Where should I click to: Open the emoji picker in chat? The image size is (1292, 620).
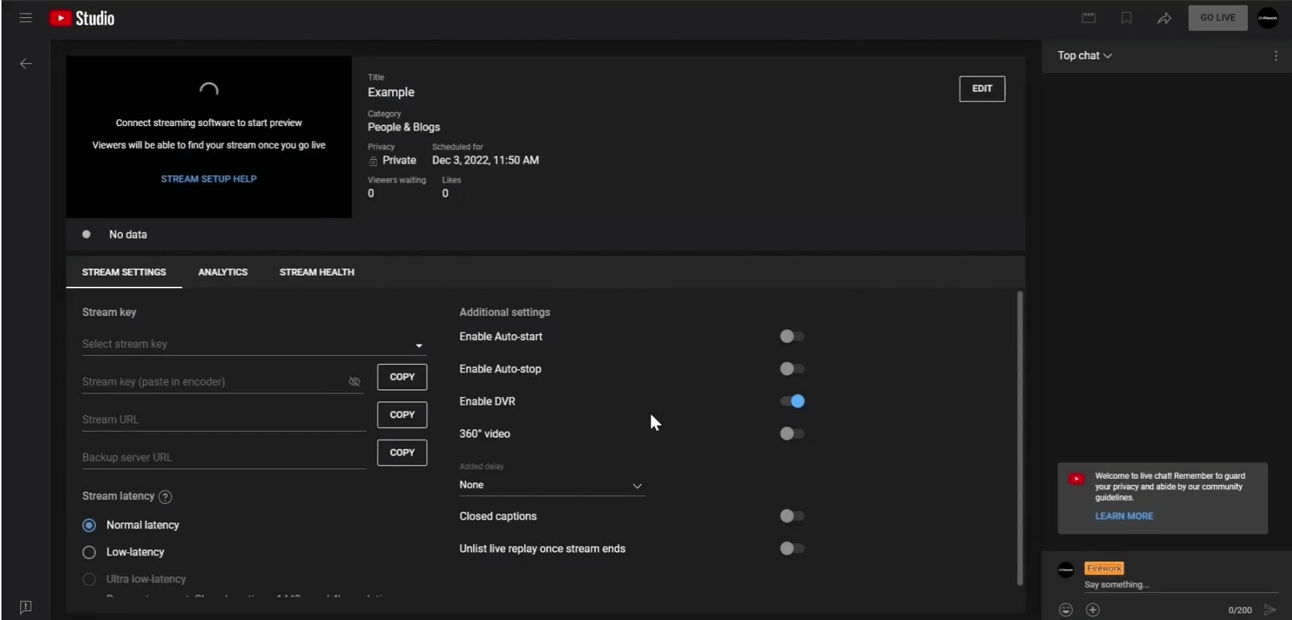pyautogui.click(x=1066, y=610)
